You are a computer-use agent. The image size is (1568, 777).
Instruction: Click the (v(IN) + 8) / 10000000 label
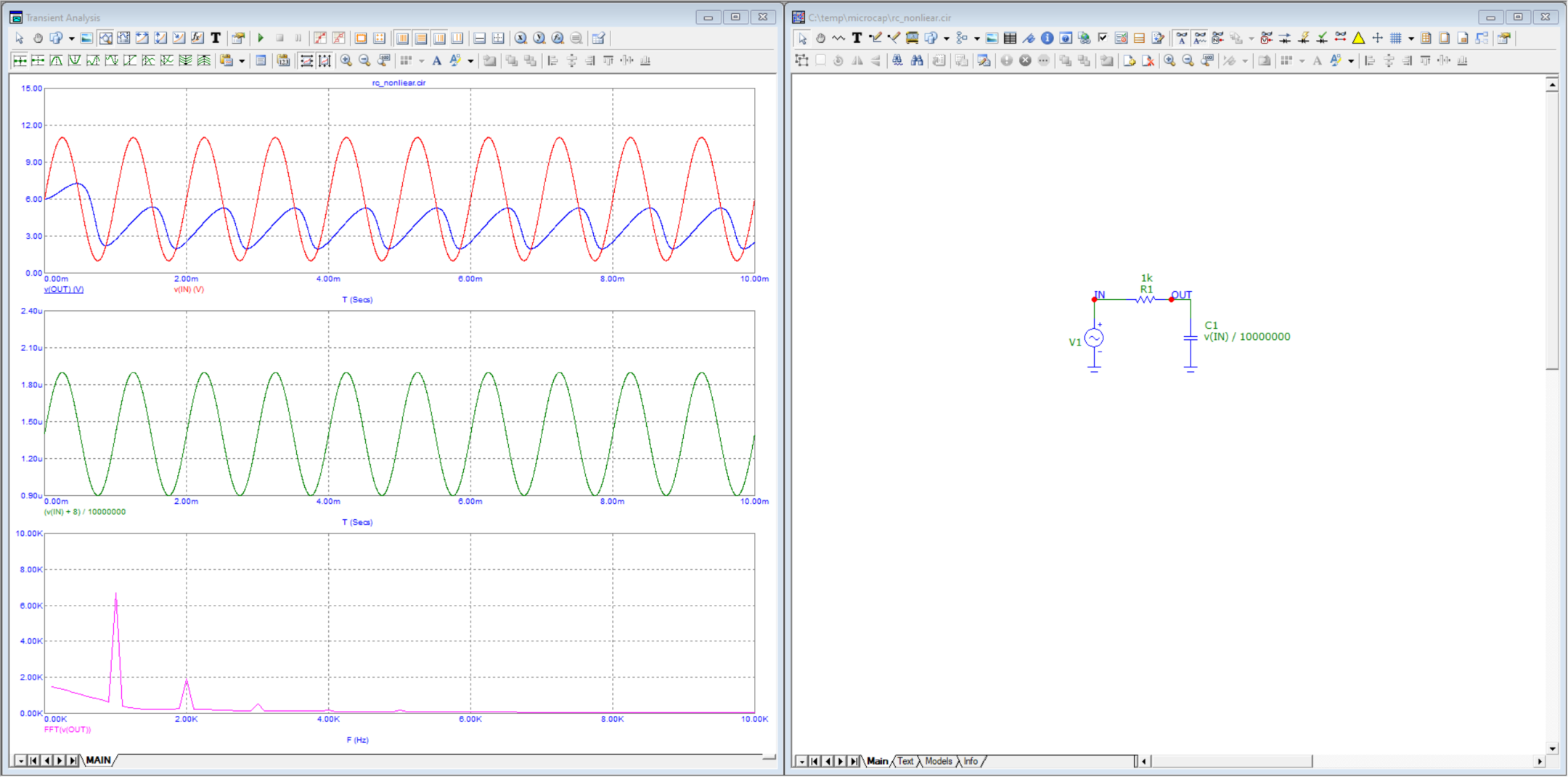point(85,512)
